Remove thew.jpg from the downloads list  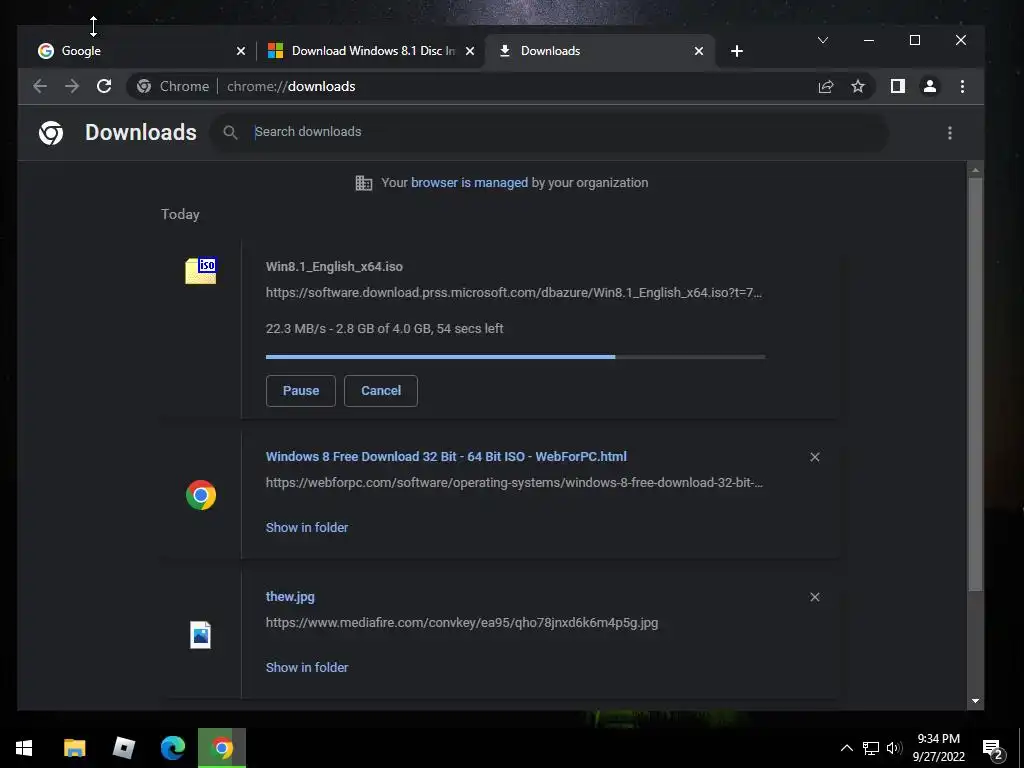click(x=814, y=597)
